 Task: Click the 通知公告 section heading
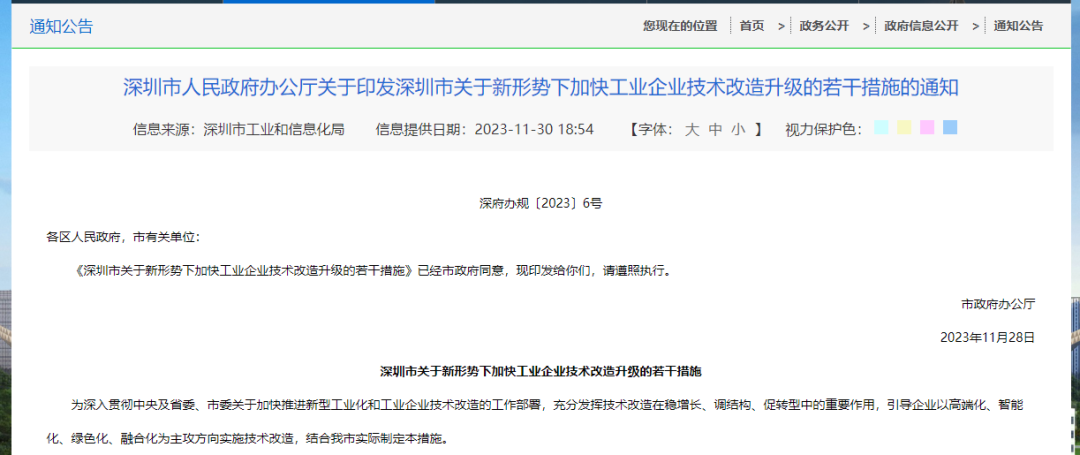point(61,27)
